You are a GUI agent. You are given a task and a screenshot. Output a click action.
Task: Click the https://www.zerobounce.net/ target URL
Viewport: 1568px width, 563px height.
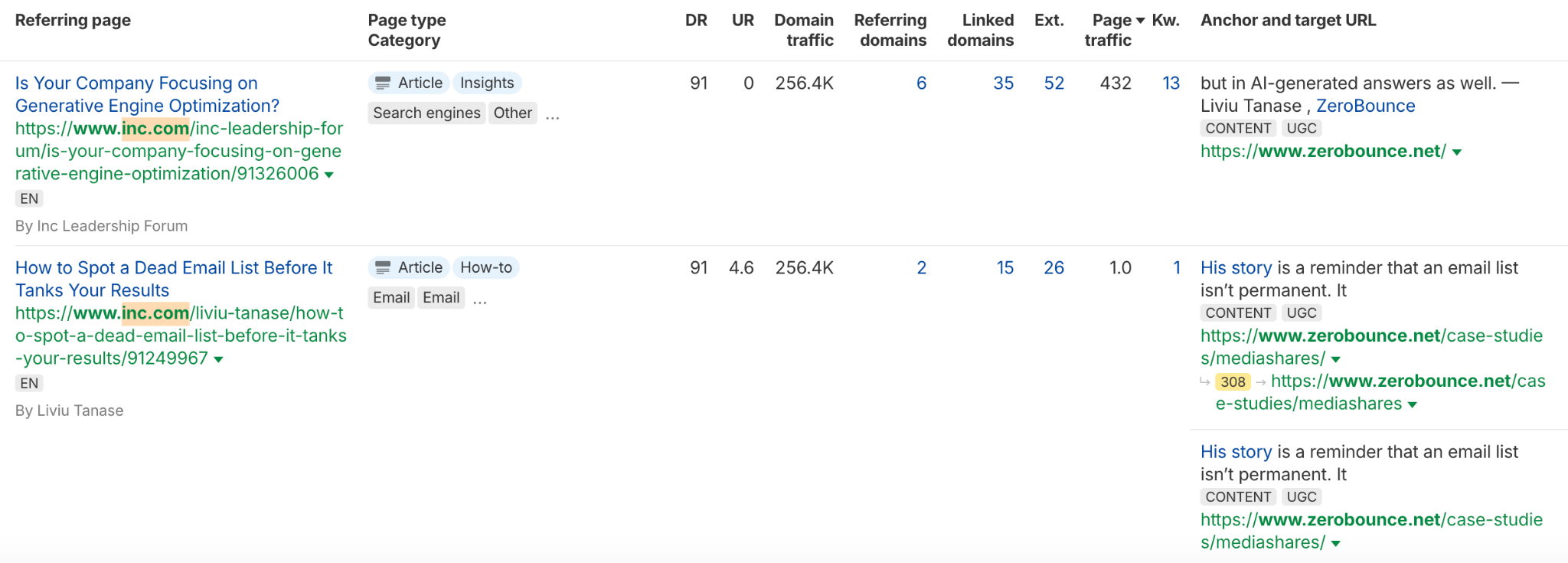(x=1323, y=151)
